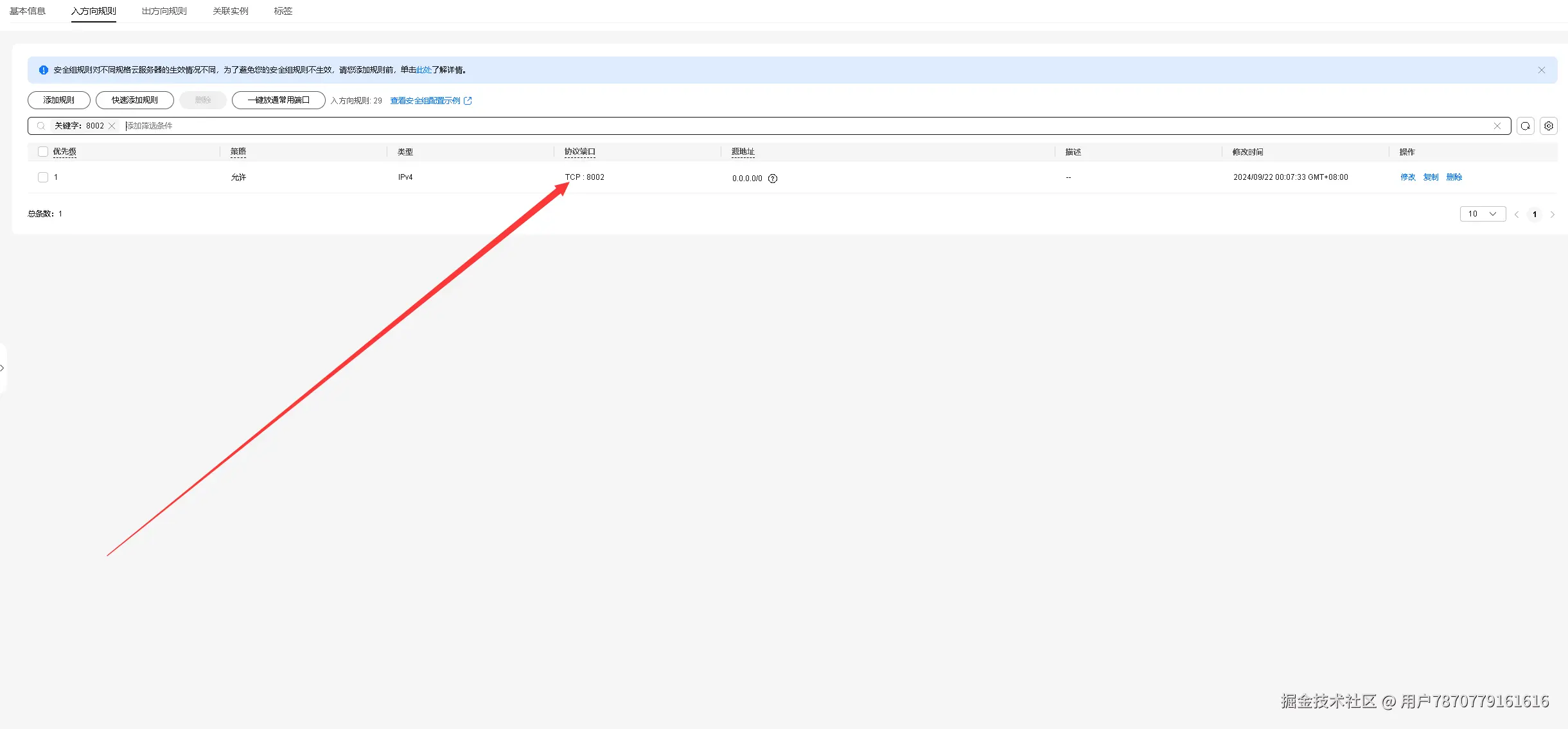This screenshot has width=1568, height=729.
Task: Click the 快速添加规则 button
Action: tap(134, 100)
